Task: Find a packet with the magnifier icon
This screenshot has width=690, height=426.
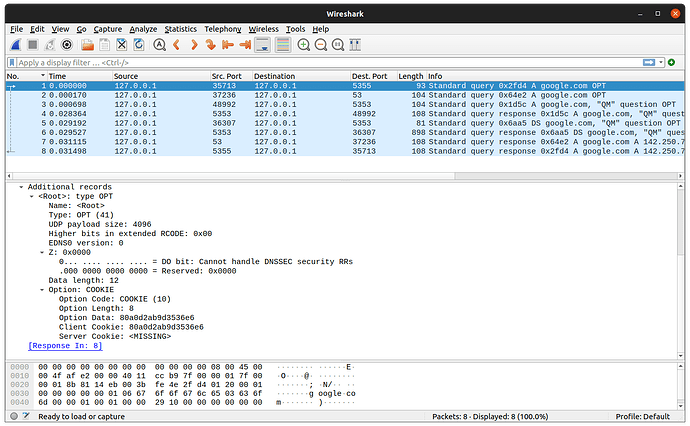Action: [x=160, y=45]
